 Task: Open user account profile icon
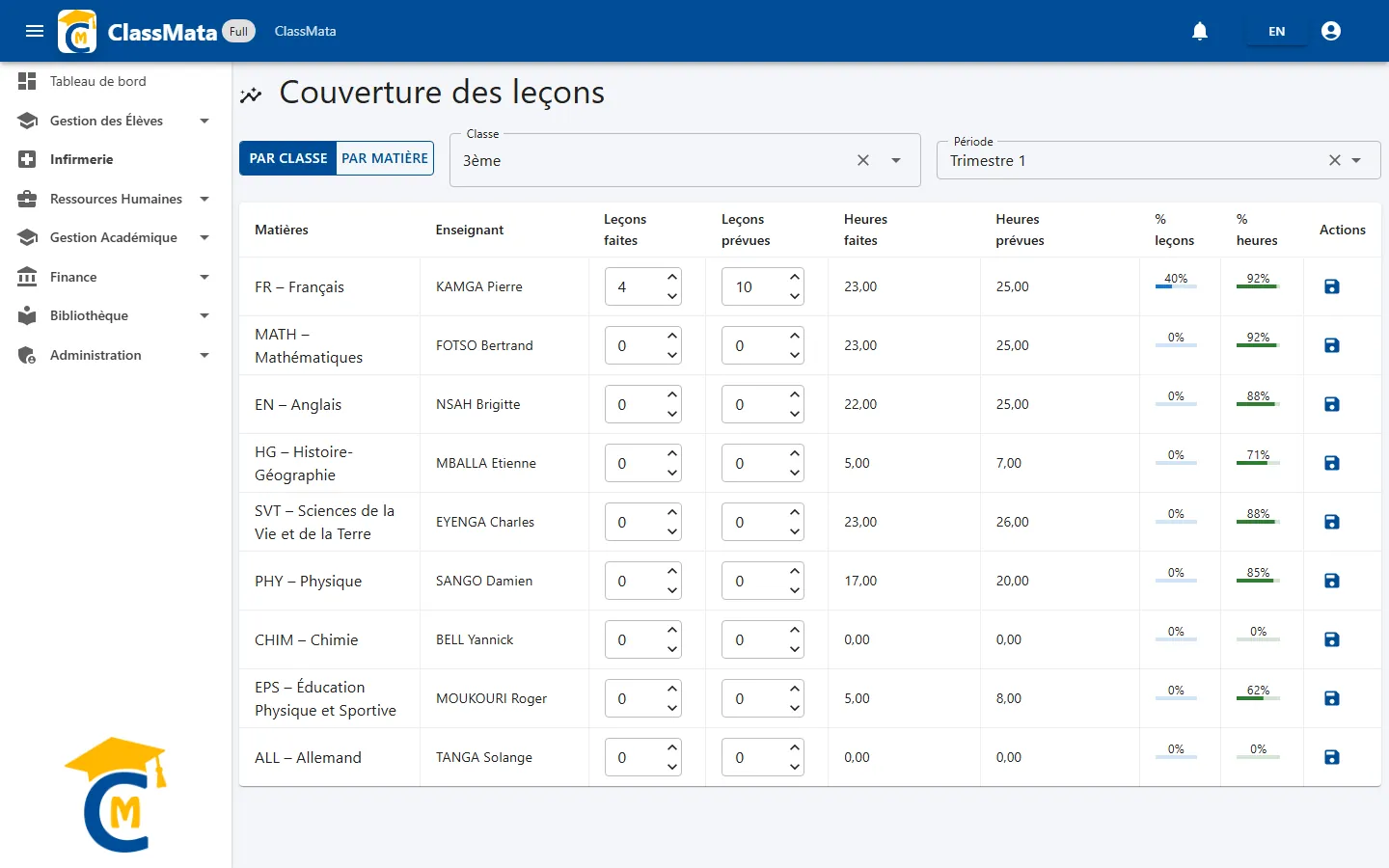click(1331, 31)
